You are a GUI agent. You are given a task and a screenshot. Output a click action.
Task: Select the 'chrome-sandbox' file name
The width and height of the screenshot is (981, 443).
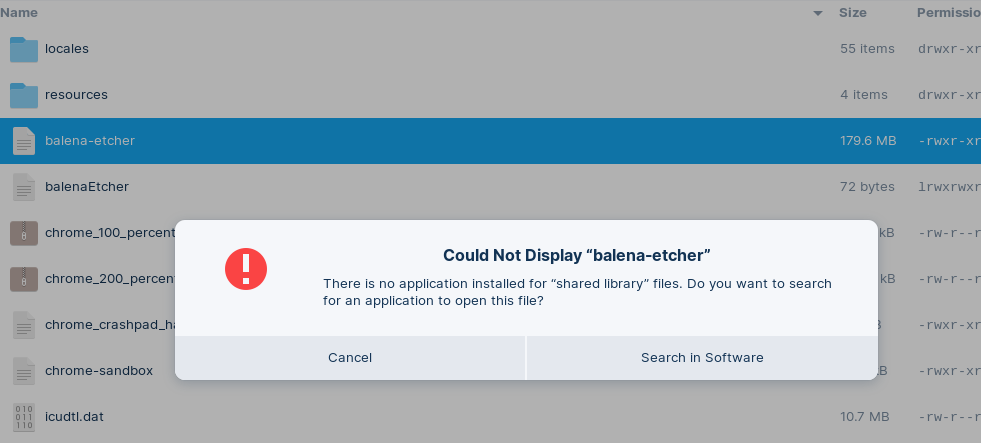point(99,371)
